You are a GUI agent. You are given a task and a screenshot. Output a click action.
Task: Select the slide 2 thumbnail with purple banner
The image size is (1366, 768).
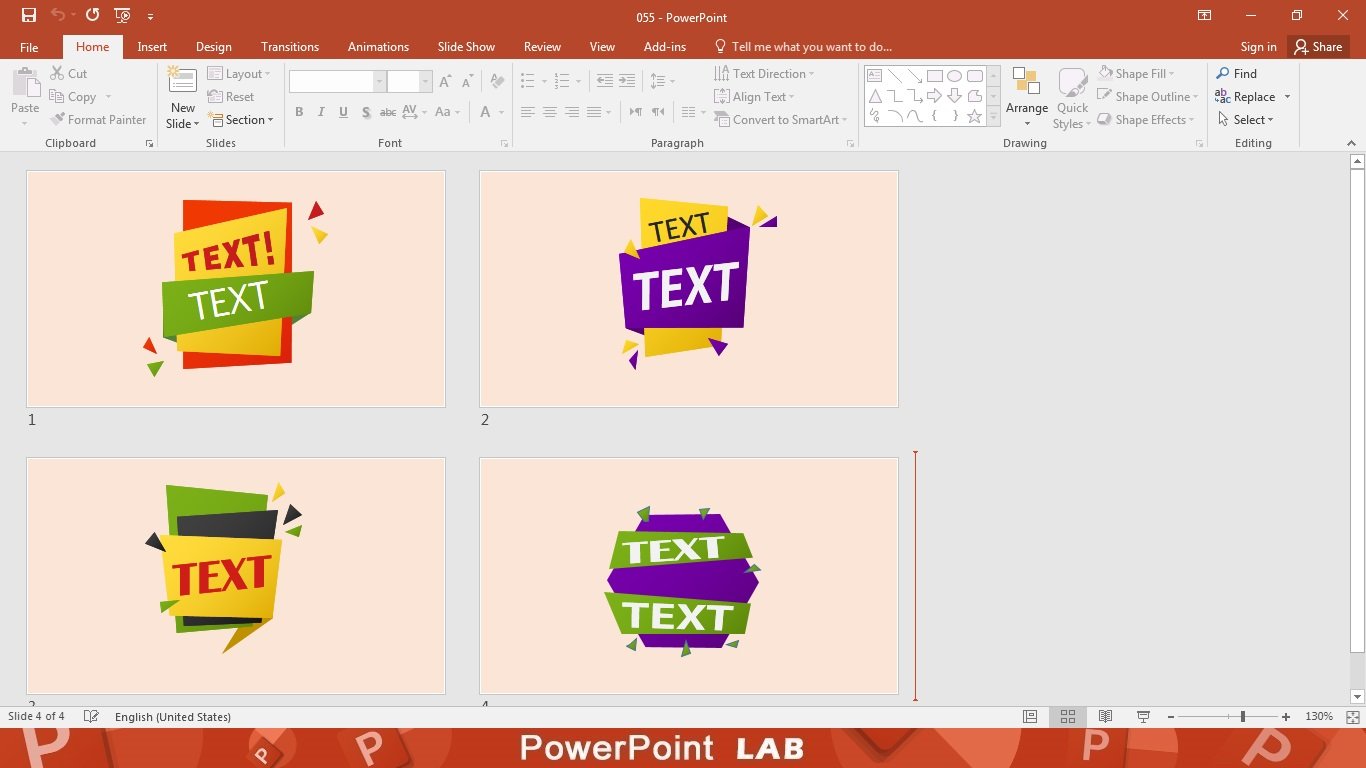[x=688, y=288]
